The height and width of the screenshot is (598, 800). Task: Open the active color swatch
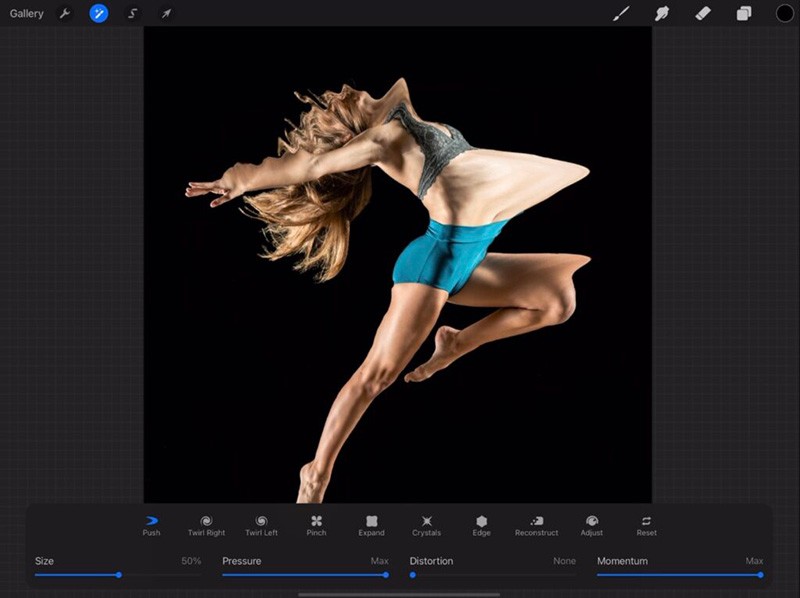pos(784,14)
